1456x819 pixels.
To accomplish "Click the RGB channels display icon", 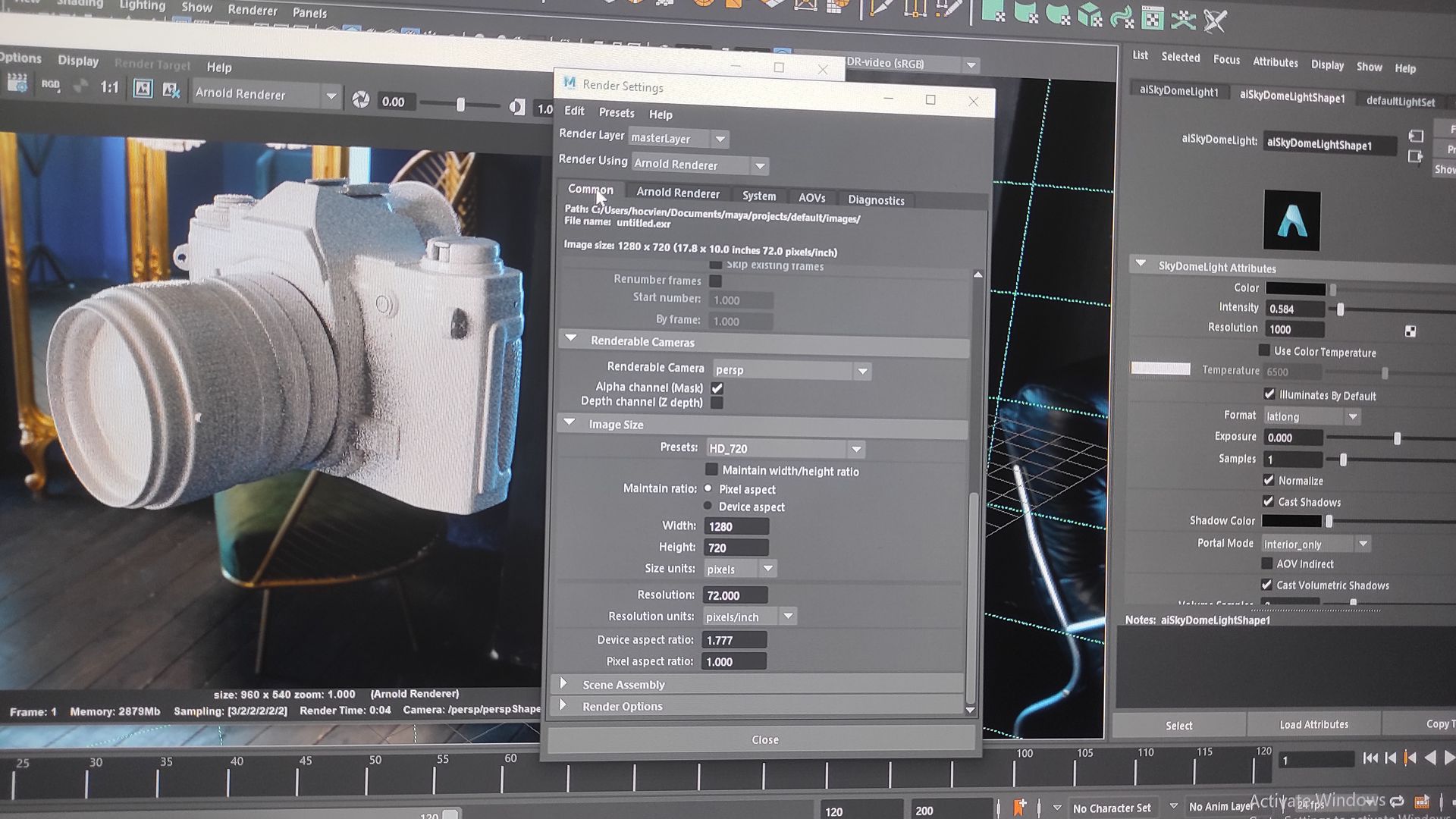I will point(51,85).
